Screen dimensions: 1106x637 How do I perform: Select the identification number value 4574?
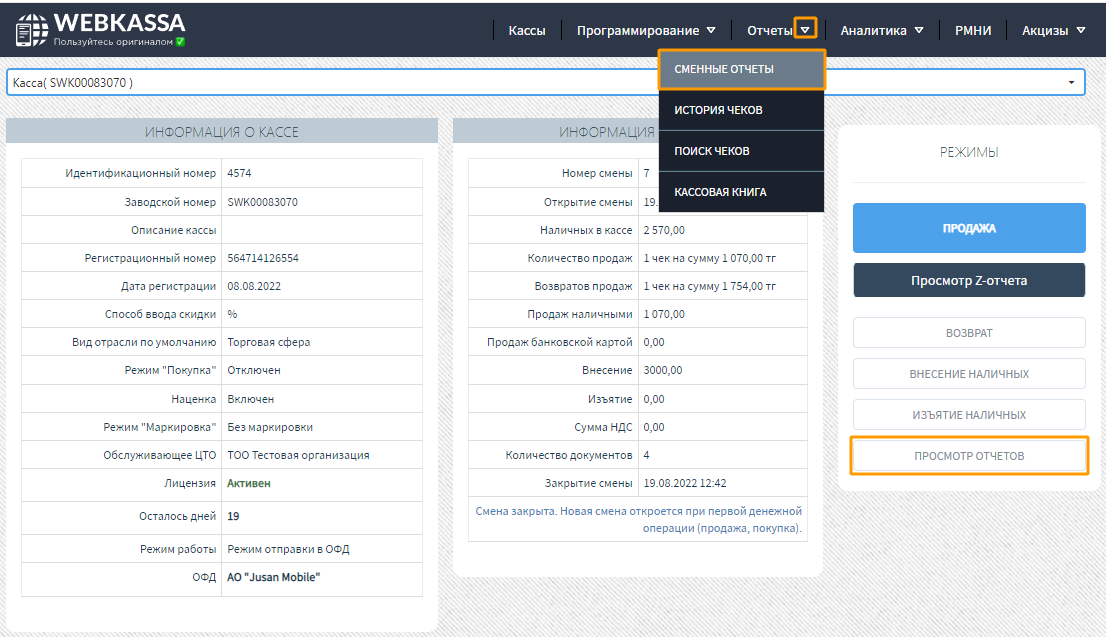[x=239, y=173]
